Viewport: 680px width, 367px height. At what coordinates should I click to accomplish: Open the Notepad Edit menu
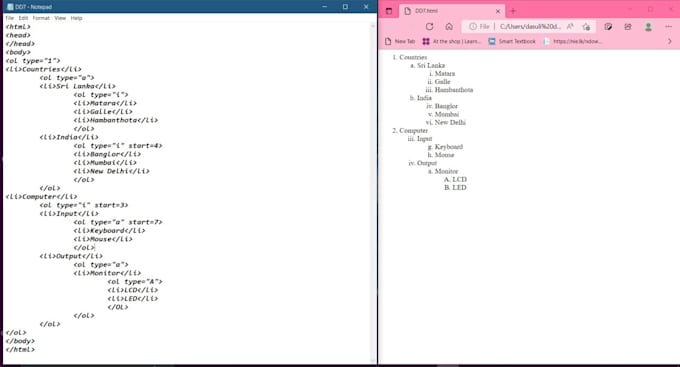click(23, 18)
